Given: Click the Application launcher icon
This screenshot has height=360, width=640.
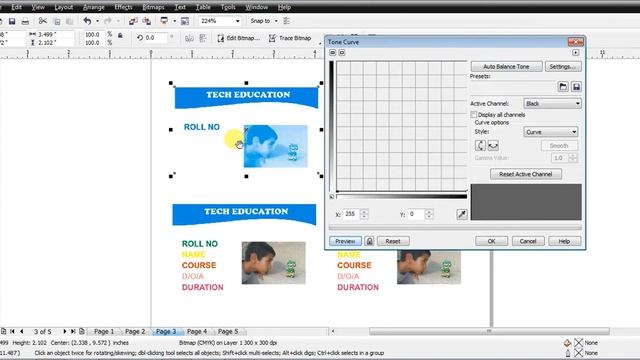Looking at the screenshot, I should 164,21.
